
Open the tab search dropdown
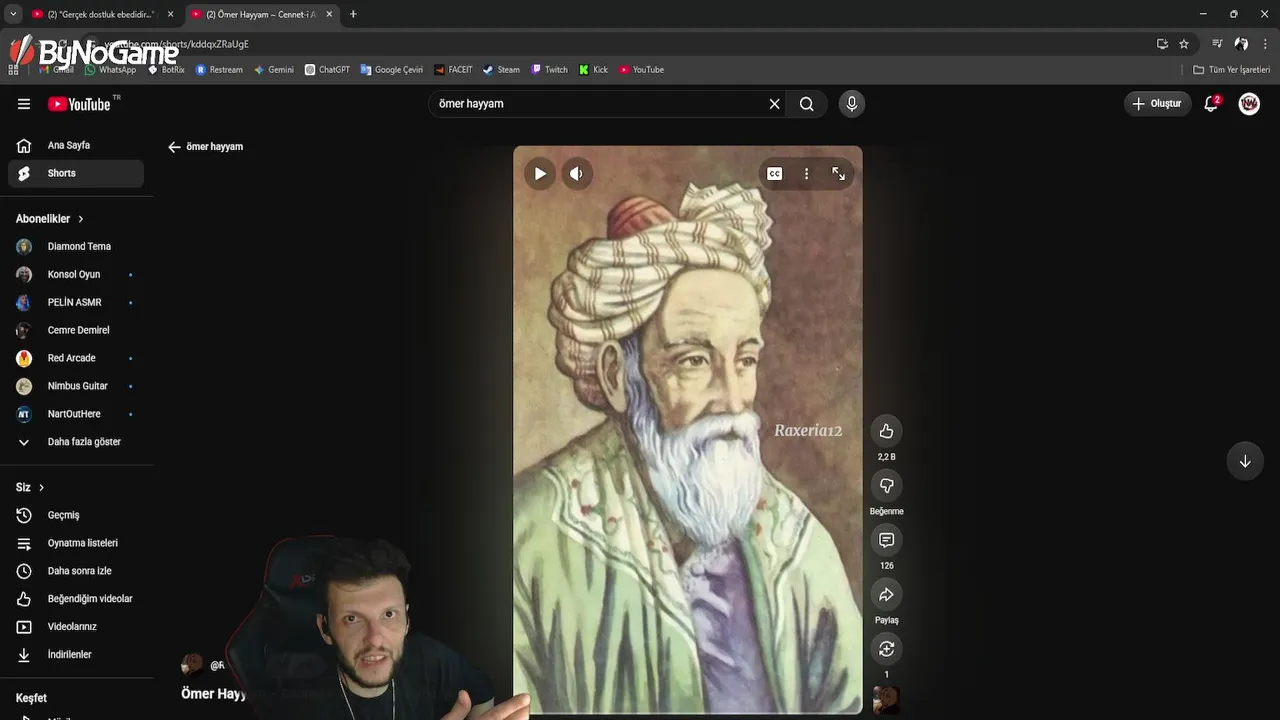click(13, 14)
